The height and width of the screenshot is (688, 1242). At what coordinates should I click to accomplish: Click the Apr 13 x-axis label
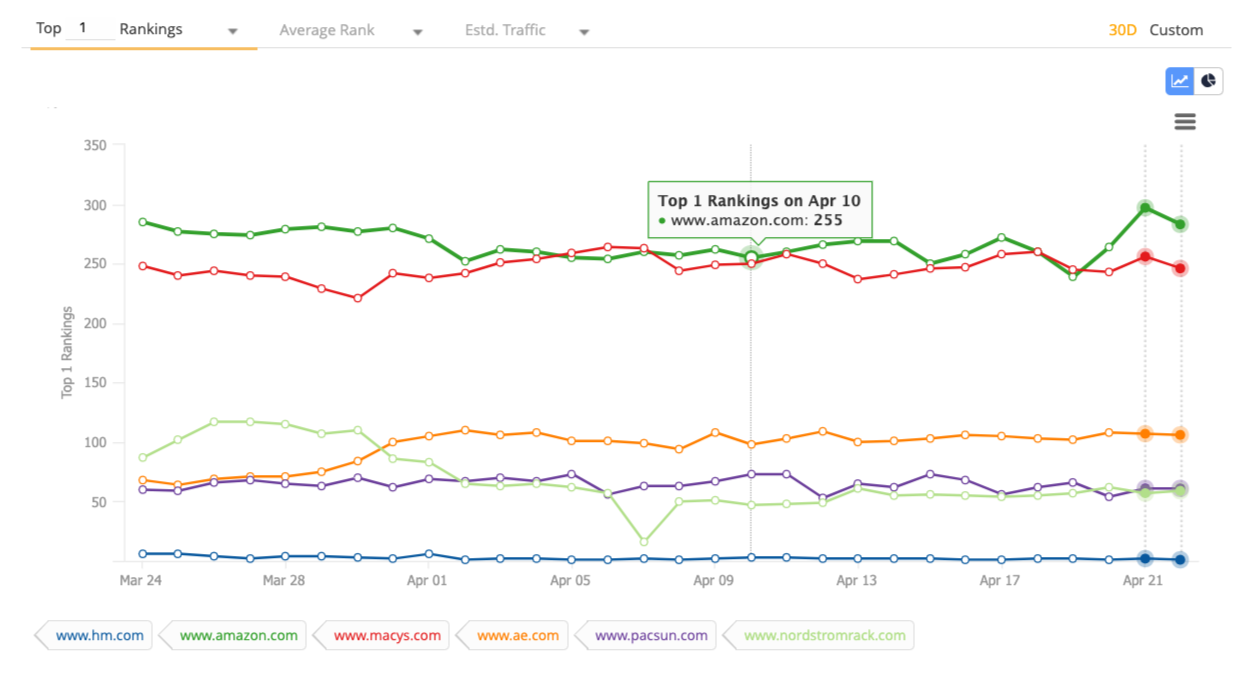856,580
